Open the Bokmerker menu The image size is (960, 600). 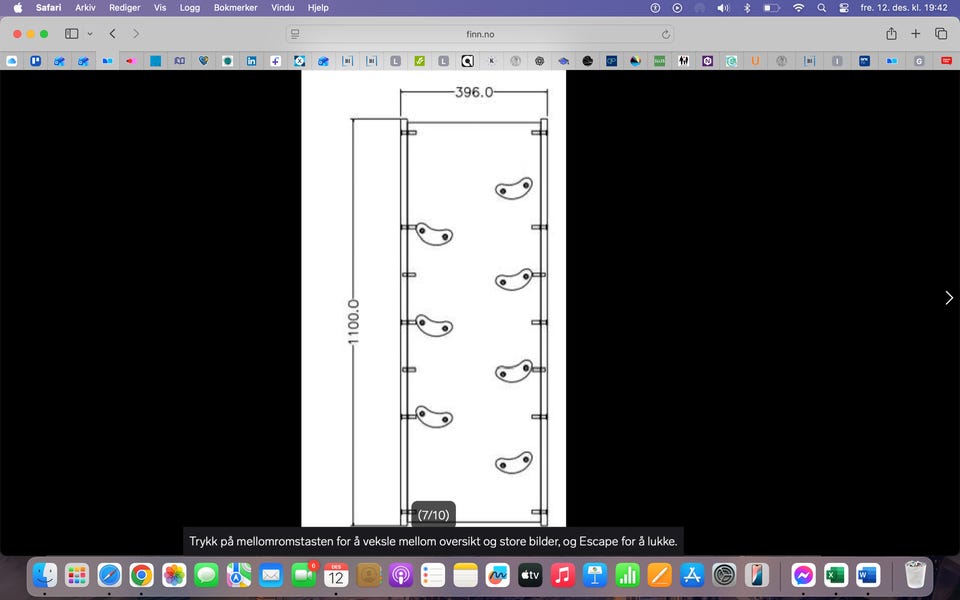[x=236, y=8]
